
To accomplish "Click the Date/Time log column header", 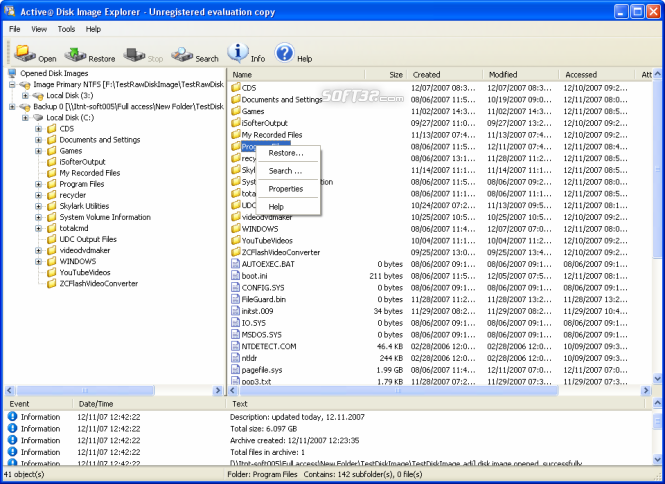I will [x=149, y=404].
